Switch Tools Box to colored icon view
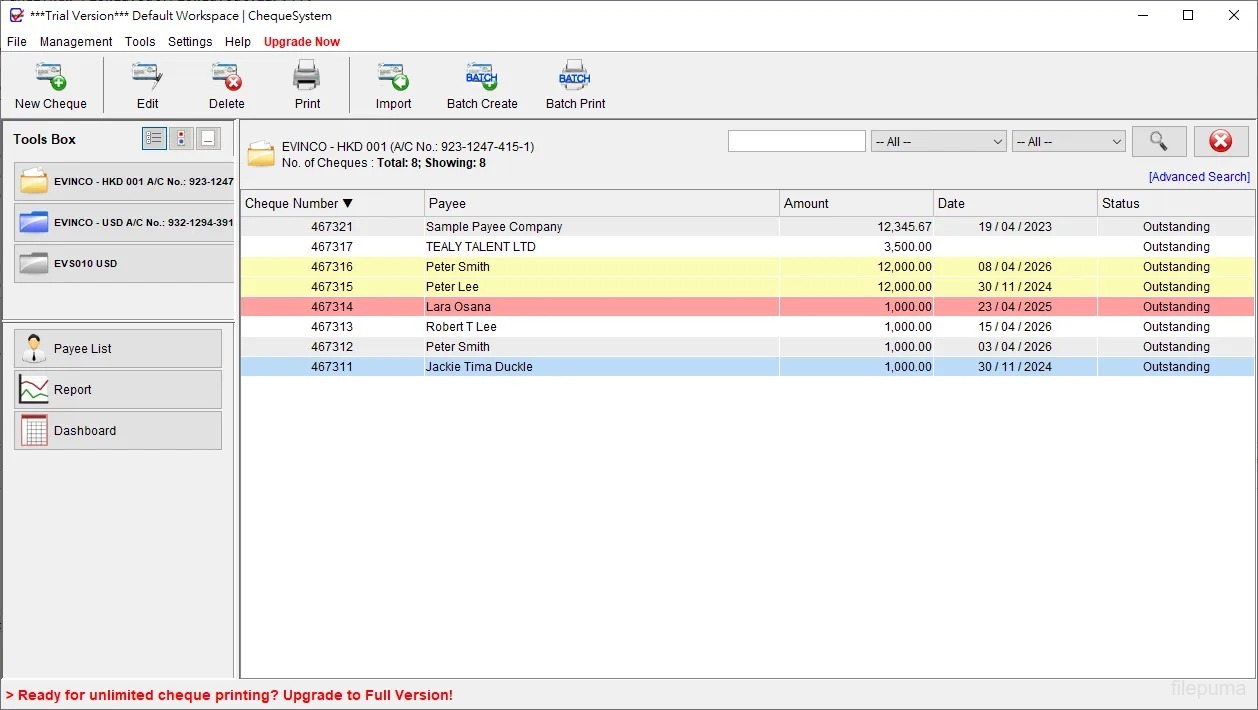This screenshot has height=710, width=1258. tap(181, 139)
